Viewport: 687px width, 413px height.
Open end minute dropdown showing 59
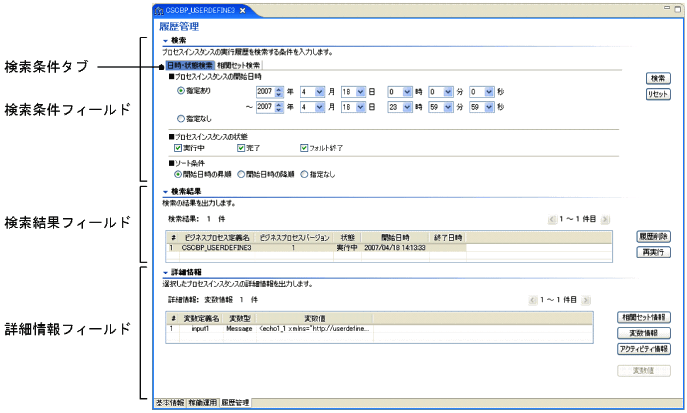[448, 107]
